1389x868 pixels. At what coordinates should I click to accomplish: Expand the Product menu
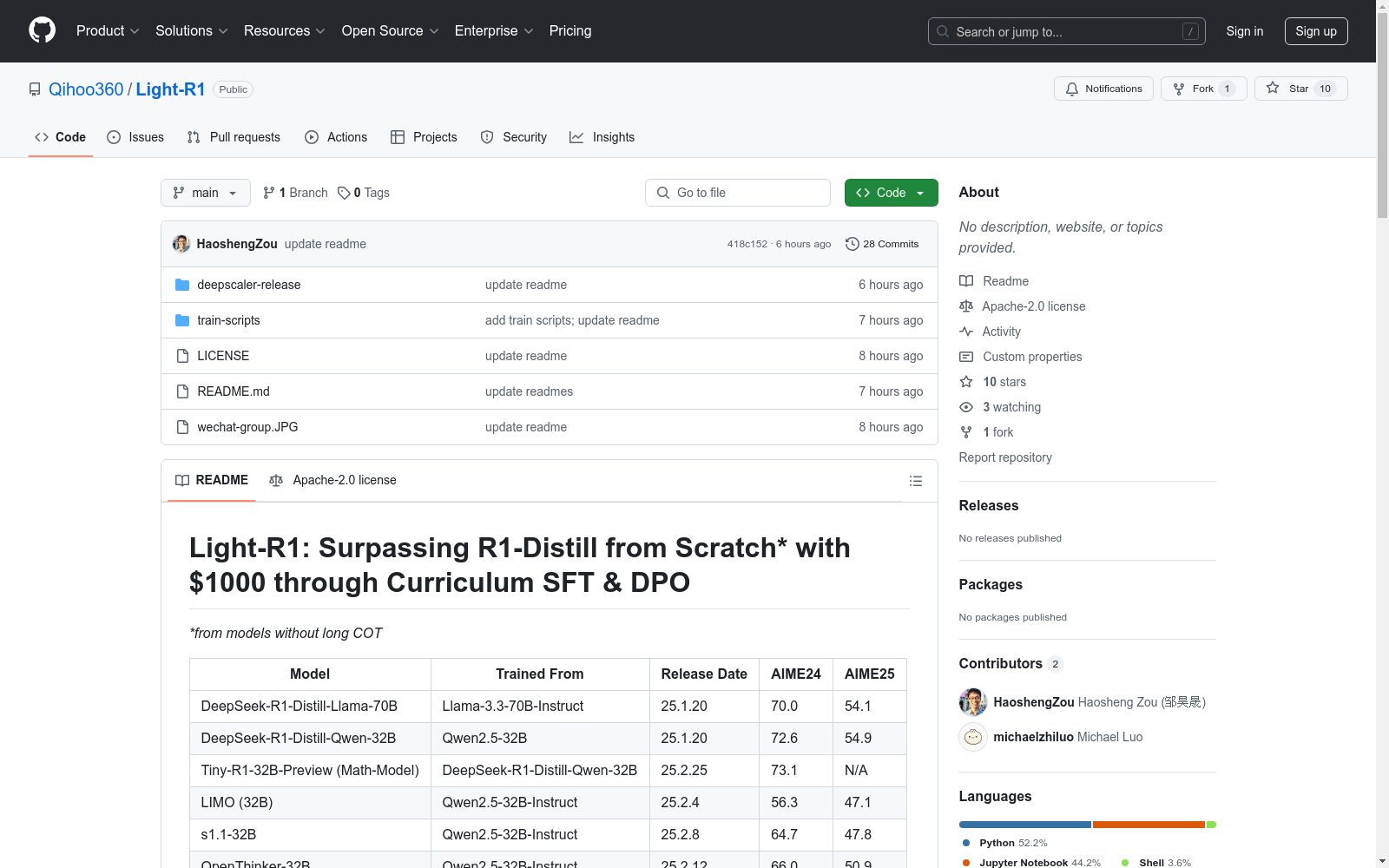coord(108,31)
